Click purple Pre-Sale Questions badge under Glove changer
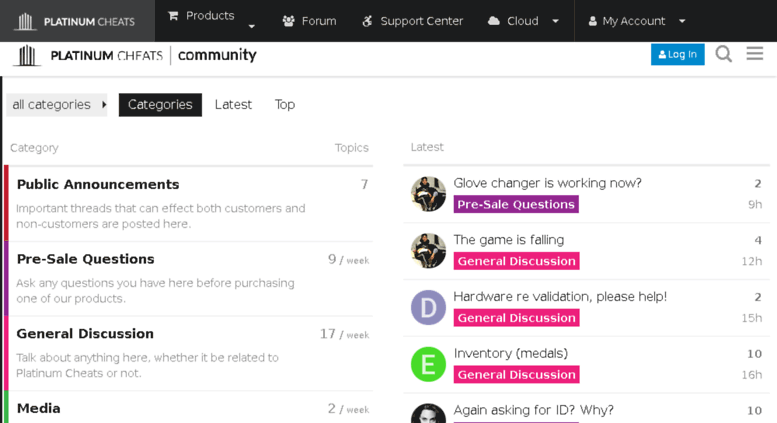This screenshot has height=423, width=777. [x=516, y=205]
